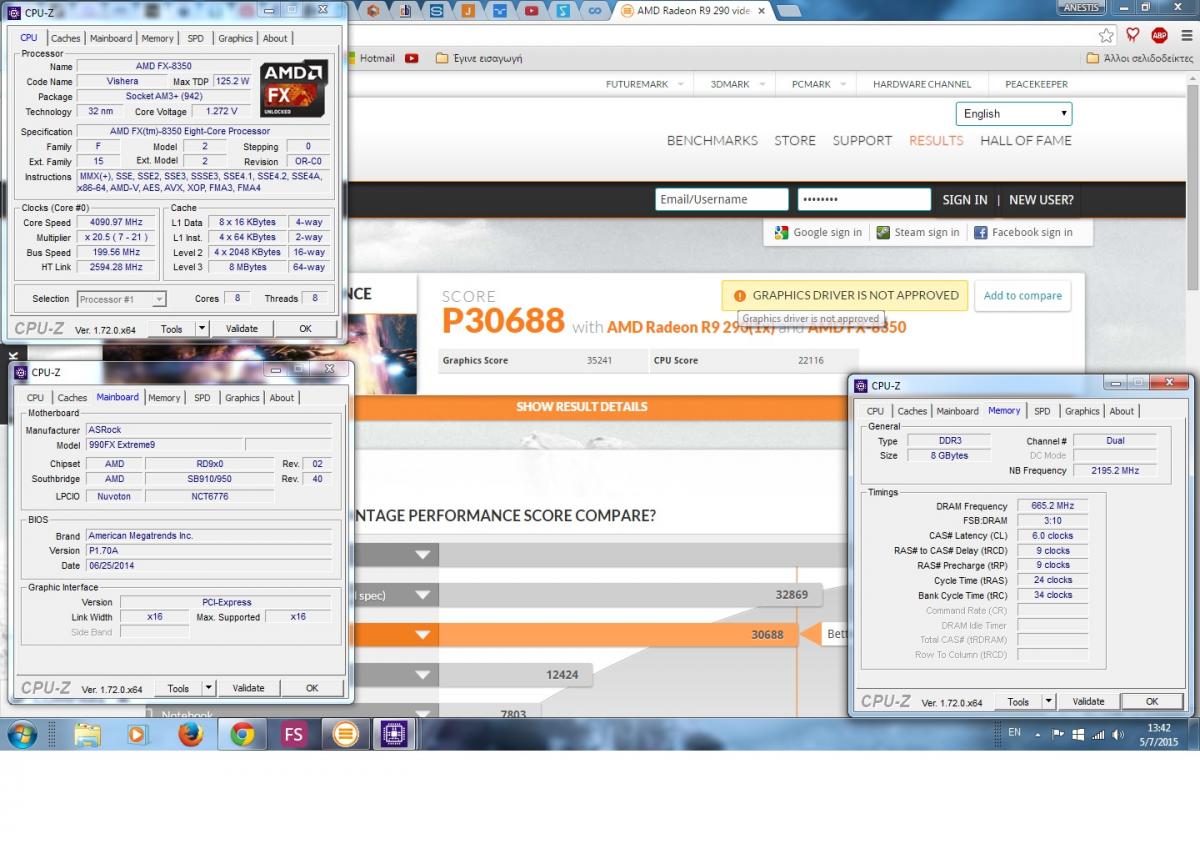Open the FS application in the taskbar

(294, 735)
